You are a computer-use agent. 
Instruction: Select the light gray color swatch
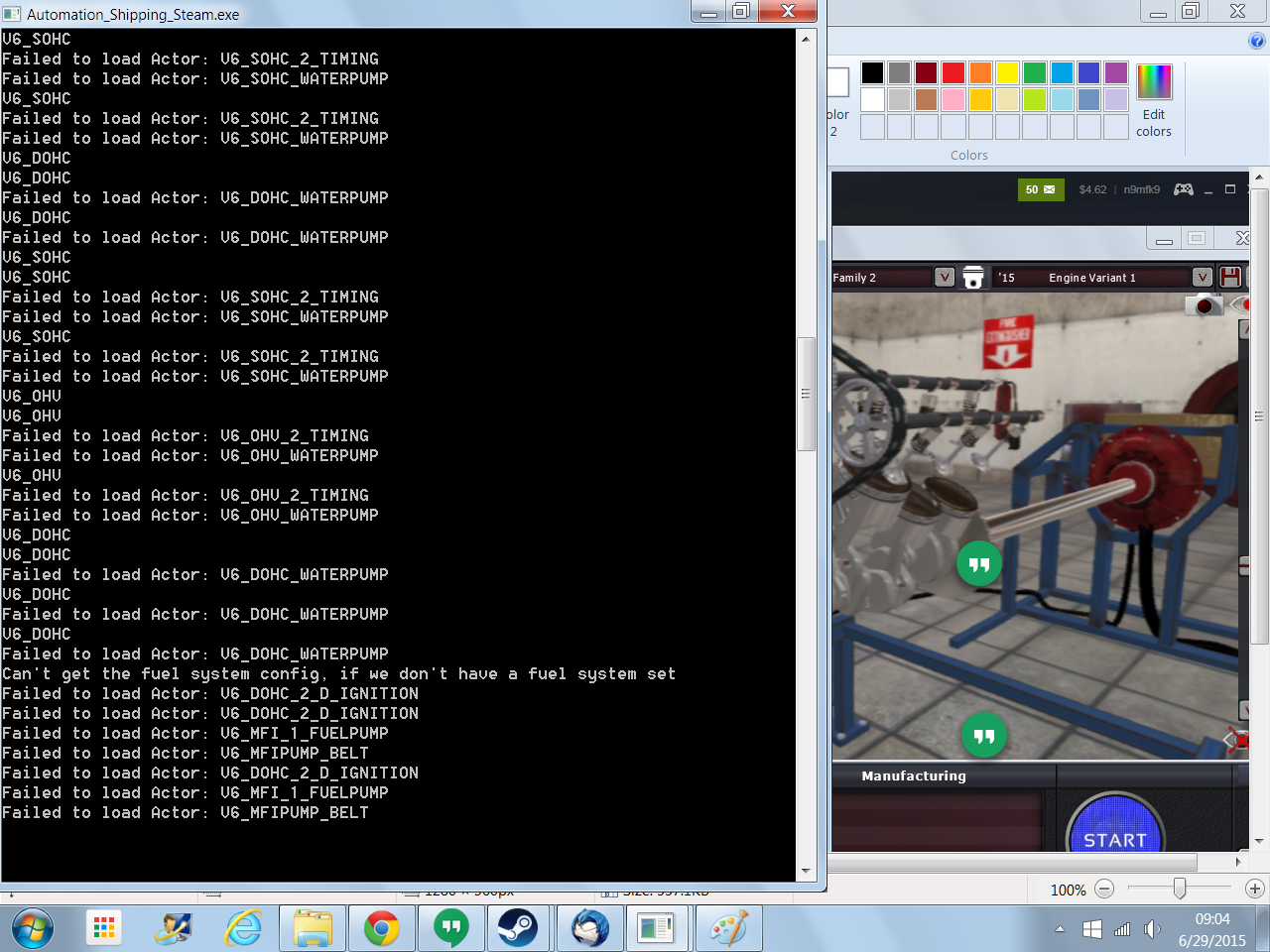pyautogui.click(x=900, y=99)
